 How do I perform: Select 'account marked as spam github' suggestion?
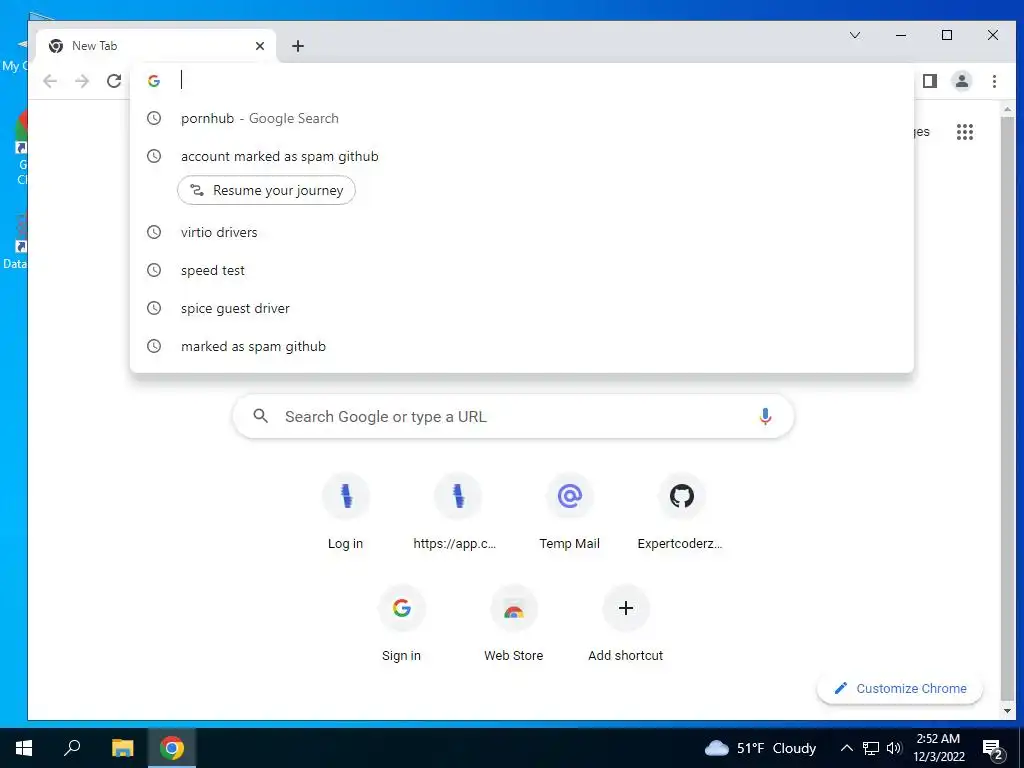pyautogui.click(x=522, y=156)
